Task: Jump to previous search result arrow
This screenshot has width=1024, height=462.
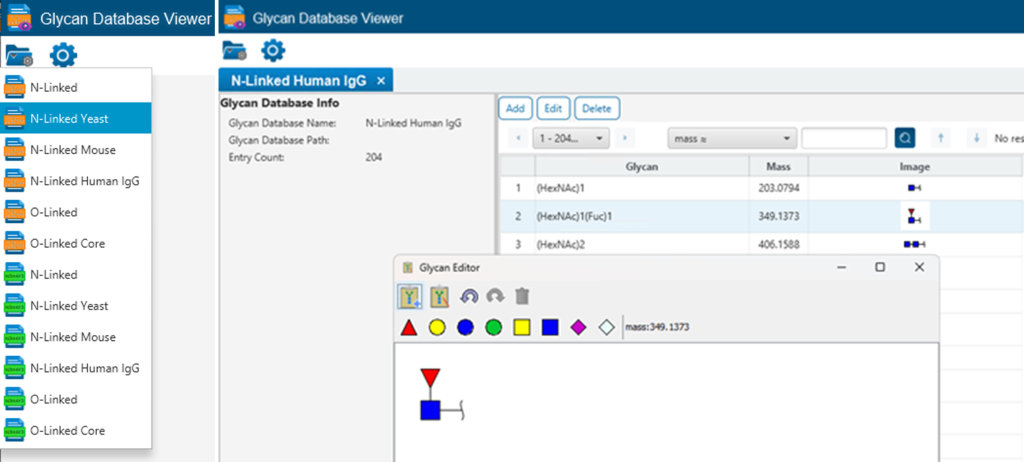Action: click(940, 139)
